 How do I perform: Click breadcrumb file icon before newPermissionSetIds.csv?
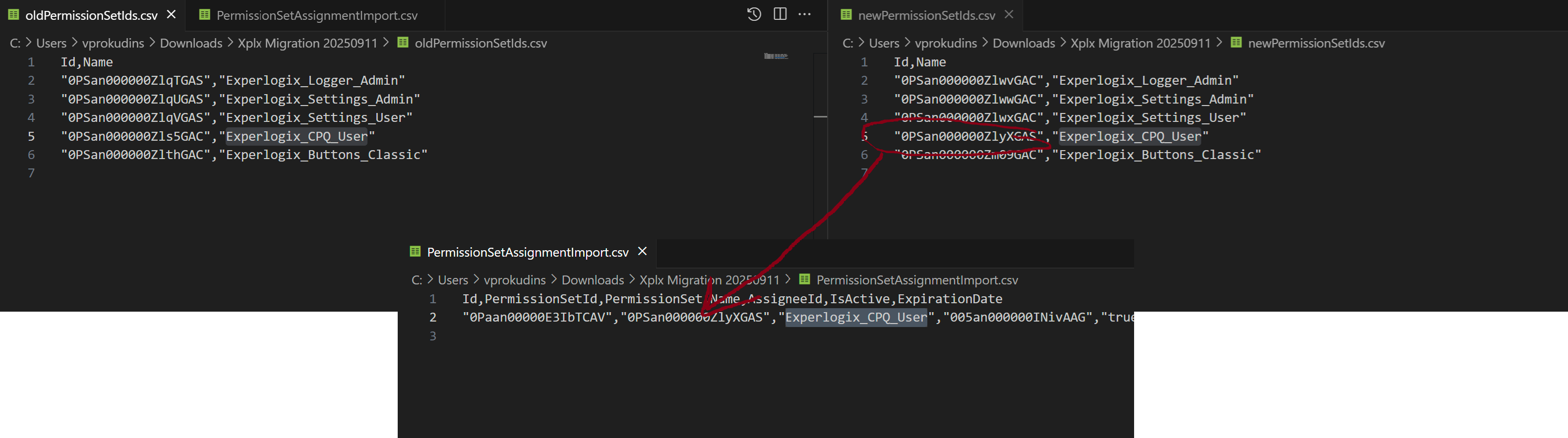(x=1236, y=42)
